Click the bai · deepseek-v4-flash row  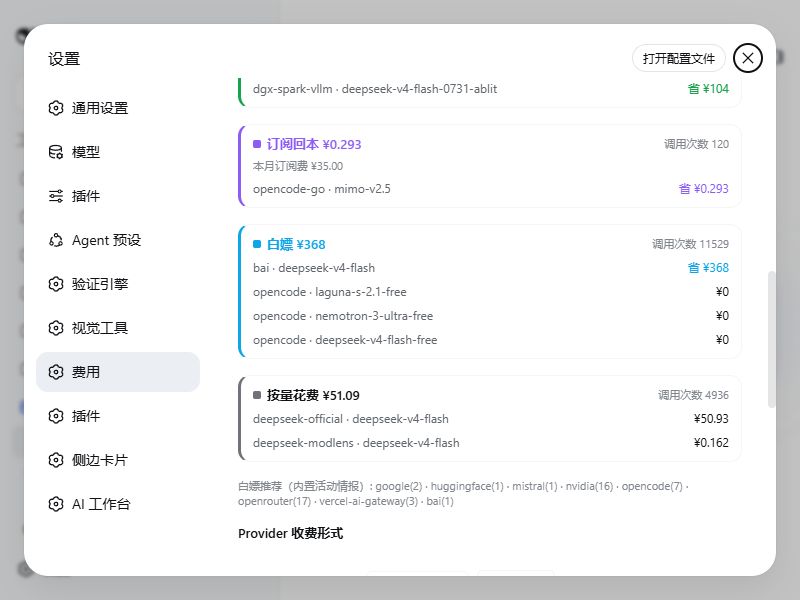click(490, 268)
